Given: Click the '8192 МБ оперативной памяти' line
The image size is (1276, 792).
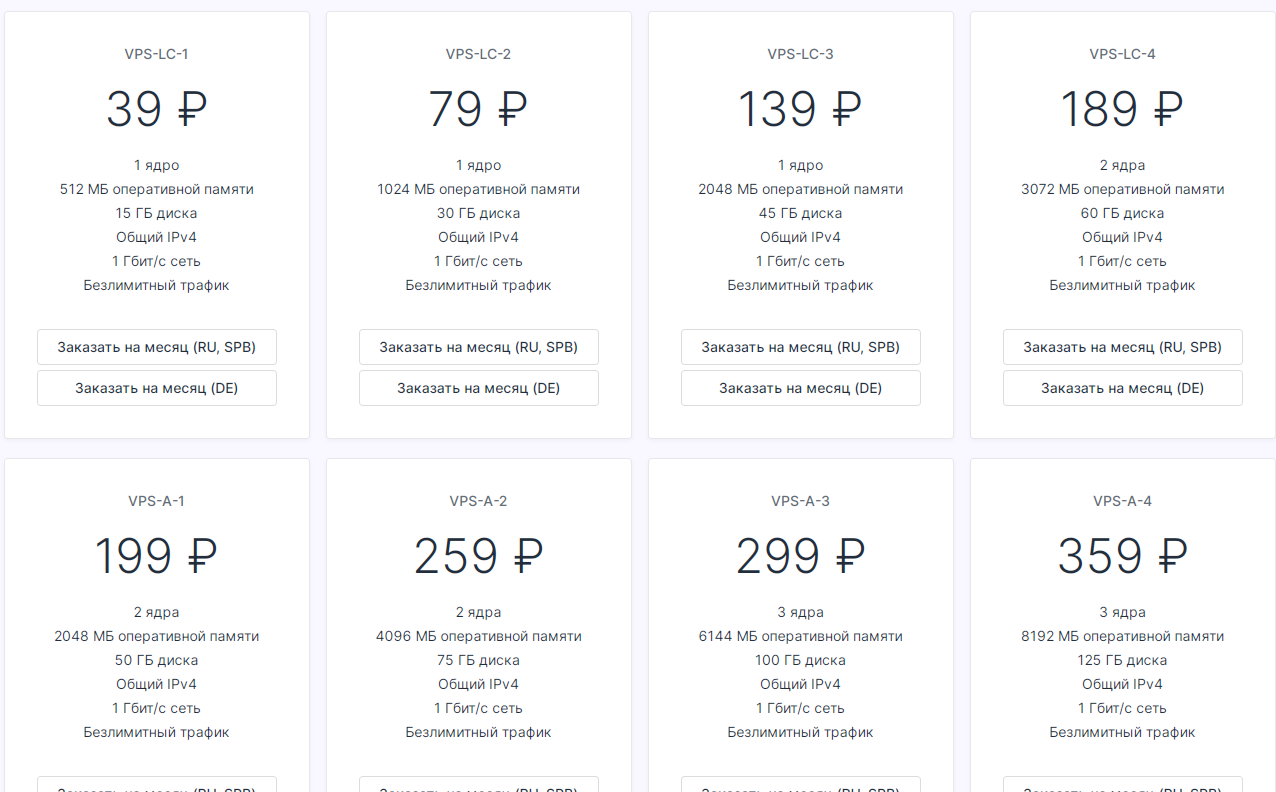Looking at the screenshot, I should (1123, 636).
